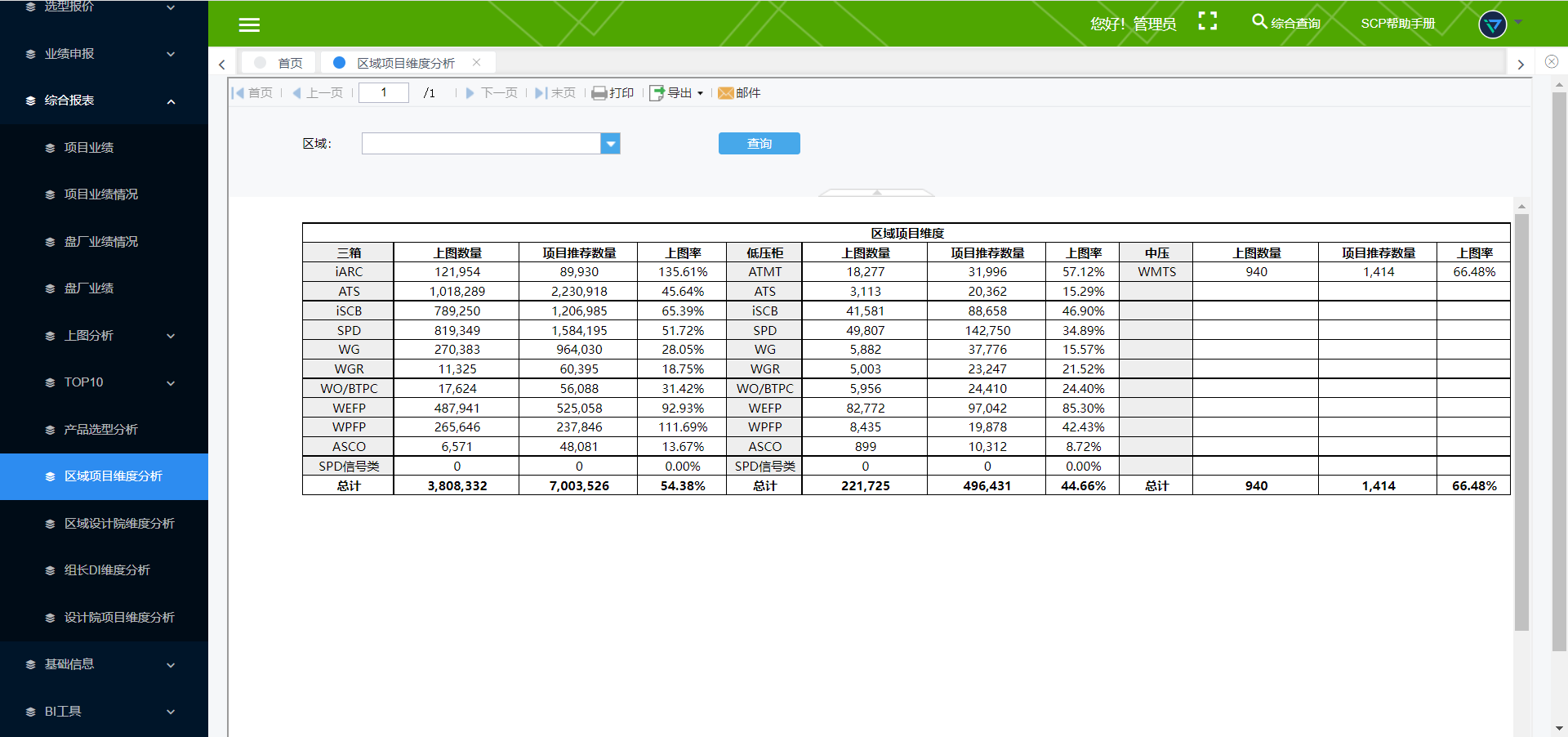The height and width of the screenshot is (737, 1568).
Task: Open the 导出 export dropdown
Action: point(676,93)
